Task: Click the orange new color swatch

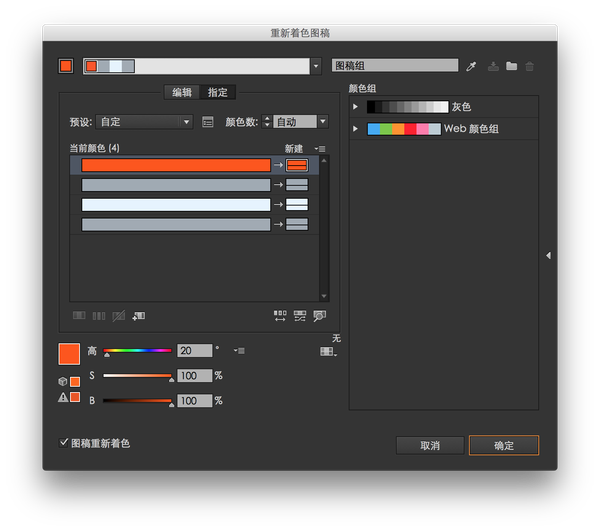Action: [297, 165]
